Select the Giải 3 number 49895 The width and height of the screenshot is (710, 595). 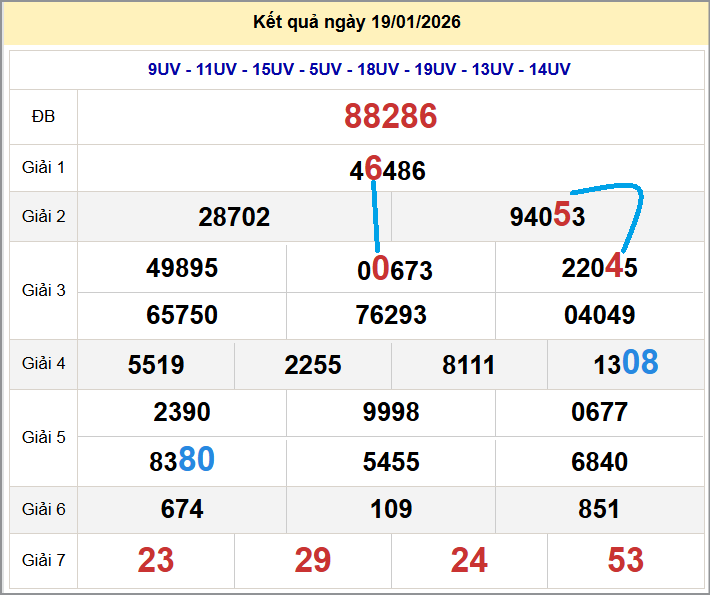182,268
